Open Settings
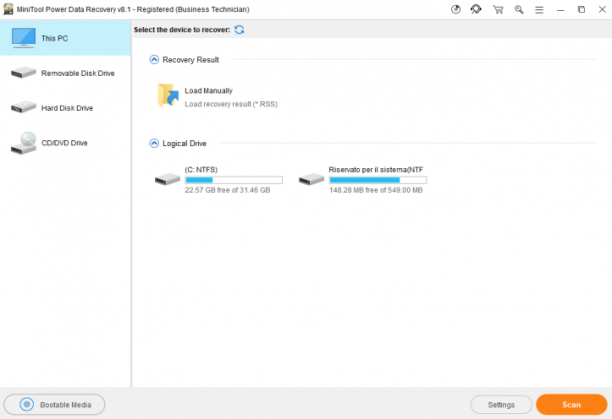 click(x=501, y=405)
